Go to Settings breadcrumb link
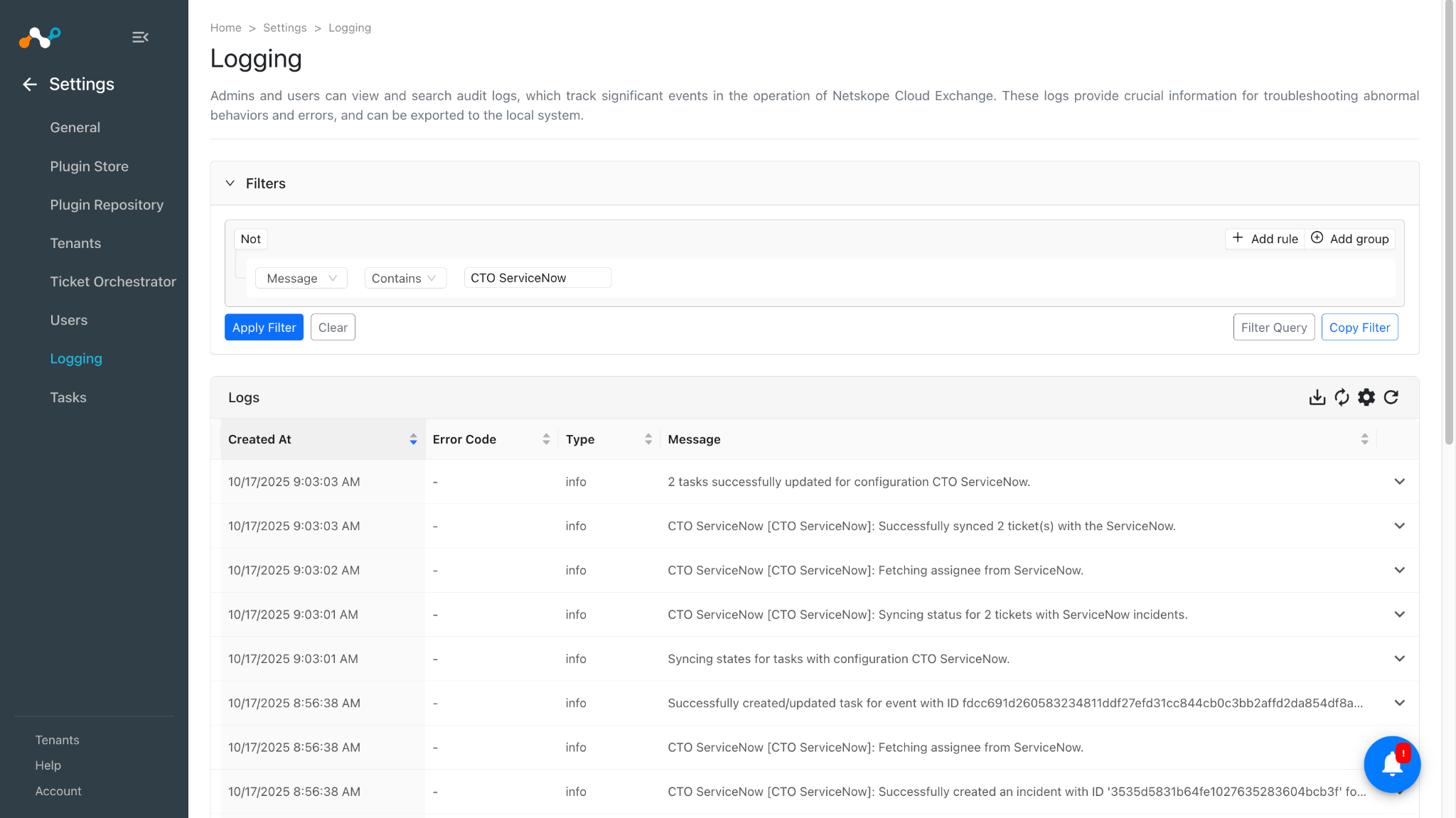The height and width of the screenshot is (818, 1456). click(x=285, y=28)
